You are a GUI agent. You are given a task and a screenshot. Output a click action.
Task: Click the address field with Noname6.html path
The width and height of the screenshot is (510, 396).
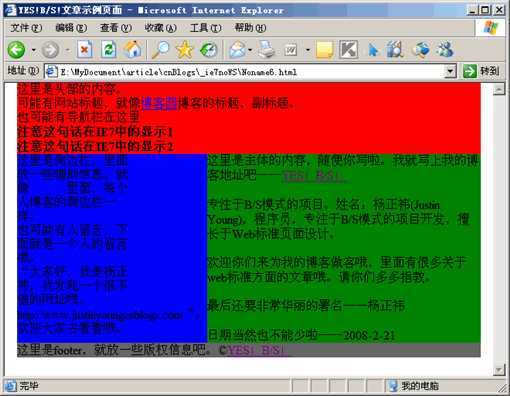pyautogui.click(x=250, y=71)
